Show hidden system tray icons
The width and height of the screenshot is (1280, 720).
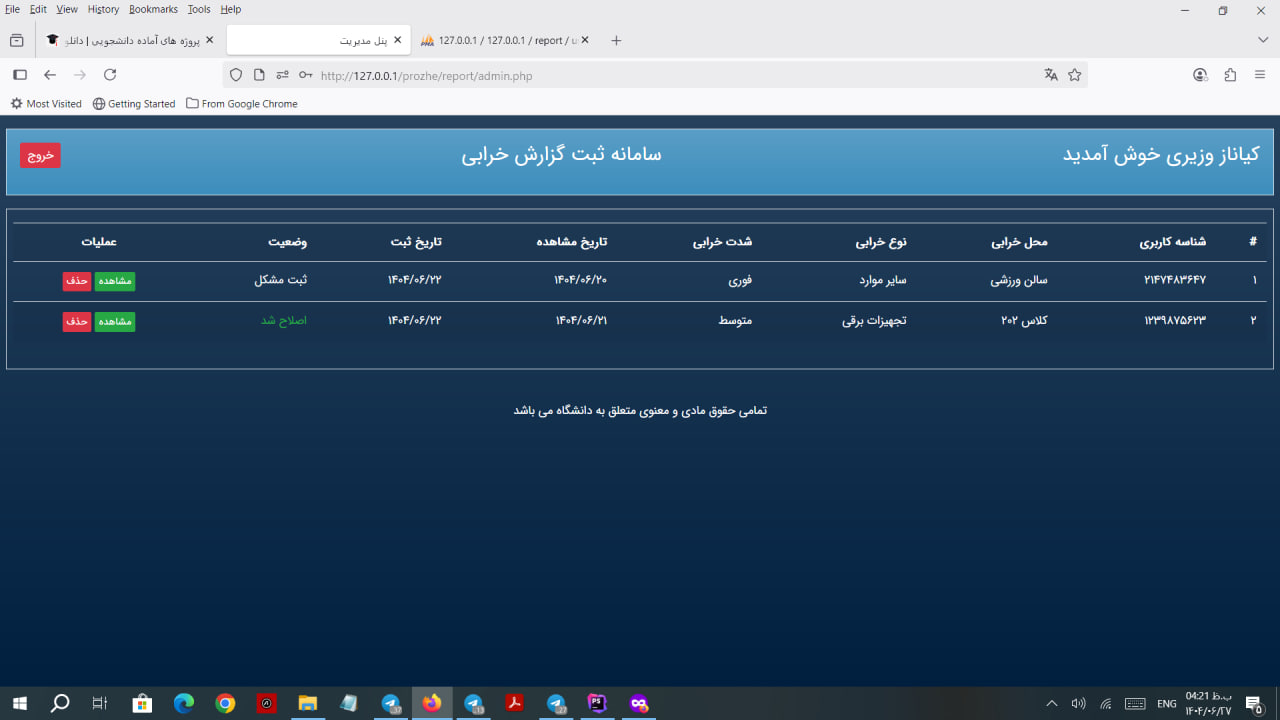pyautogui.click(x=1051, y=704)
